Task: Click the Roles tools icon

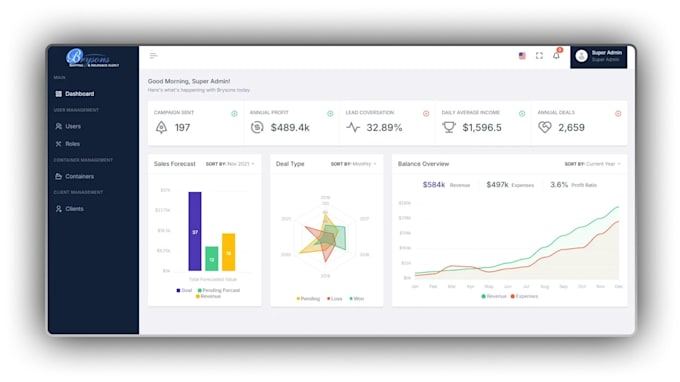Action: tap(59, 144)
